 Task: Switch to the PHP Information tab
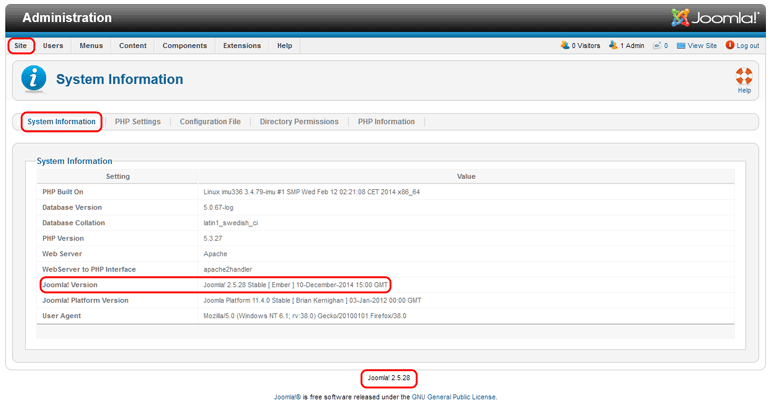[x=386, y=122]
